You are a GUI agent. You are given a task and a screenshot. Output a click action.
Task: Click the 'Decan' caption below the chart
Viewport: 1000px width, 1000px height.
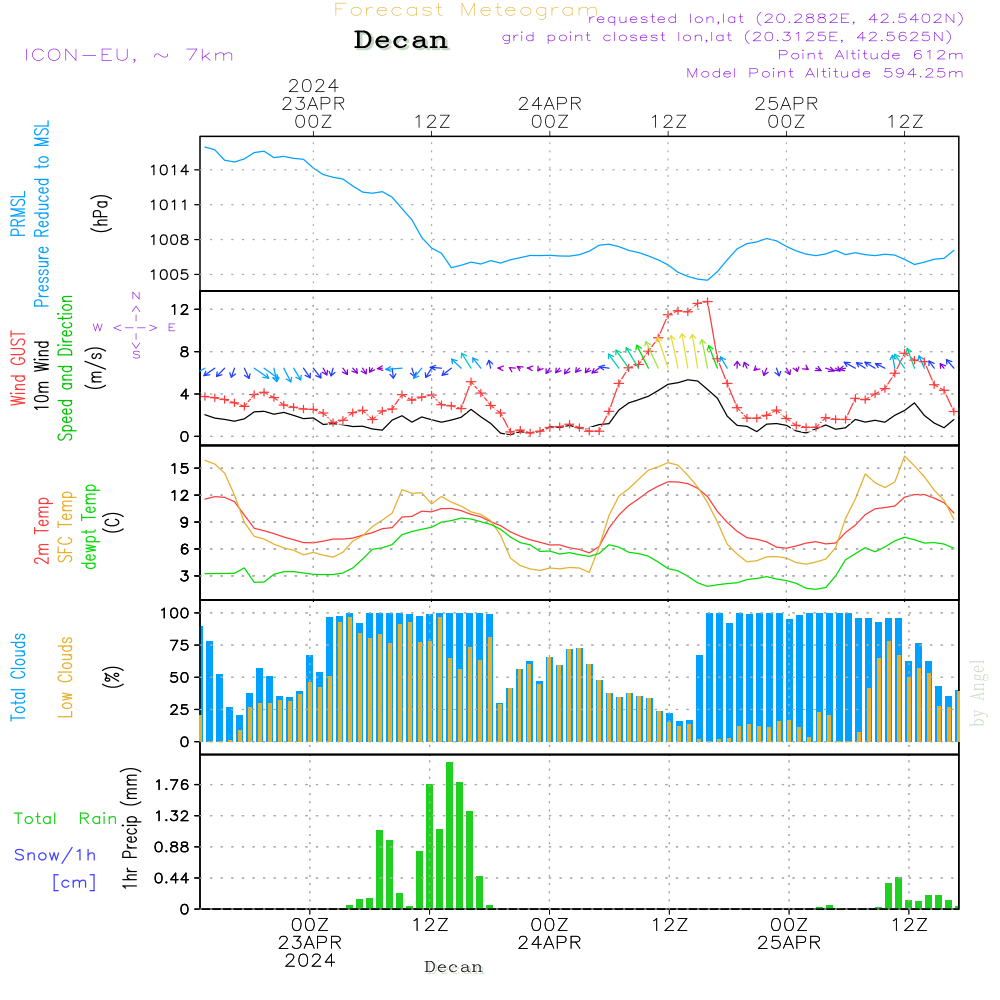453,967
